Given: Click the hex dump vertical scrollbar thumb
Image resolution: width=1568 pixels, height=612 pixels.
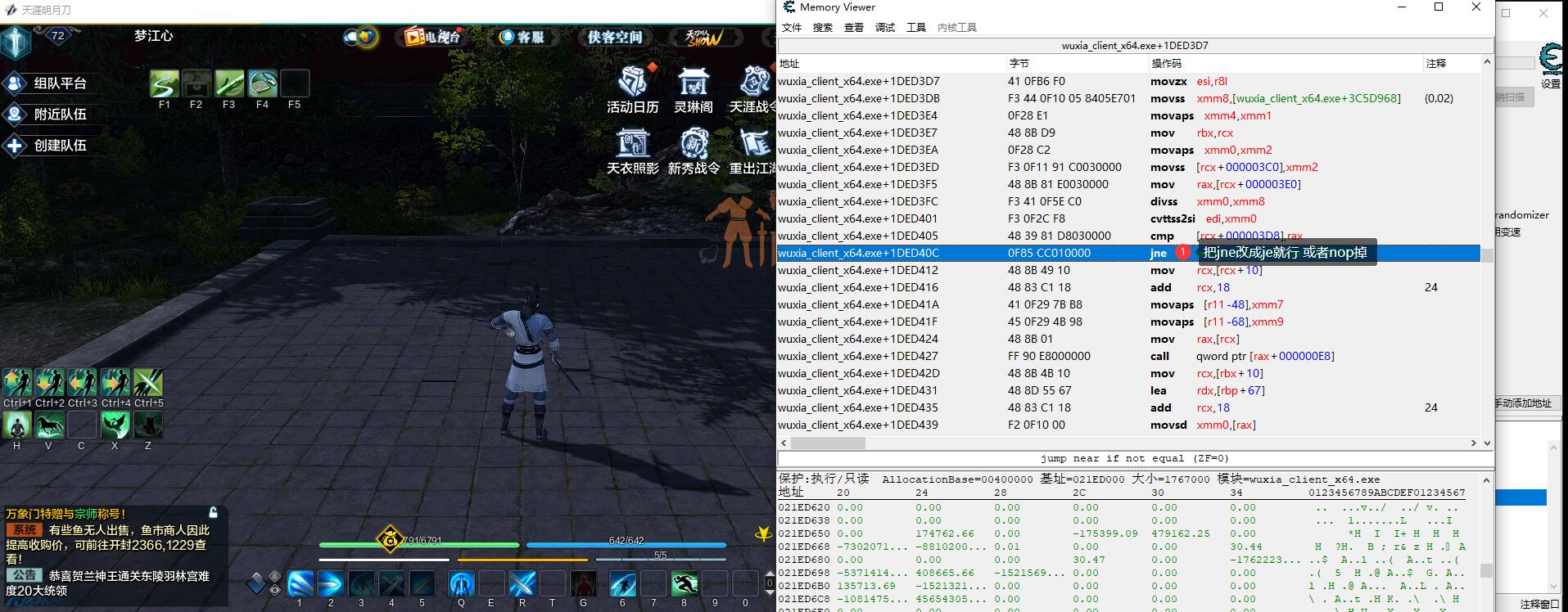Looking at the screenshot, I should 1487,570.
